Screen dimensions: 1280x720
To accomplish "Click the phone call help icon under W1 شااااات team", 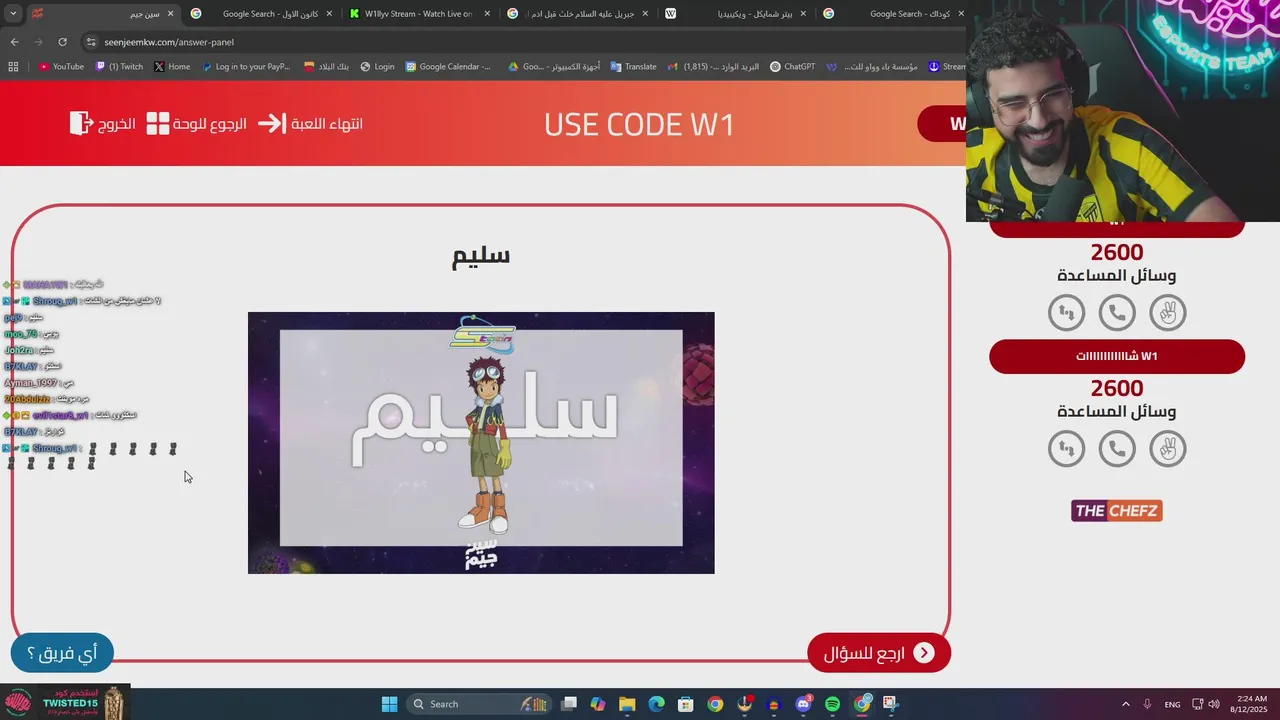I will click(1117, 449).
